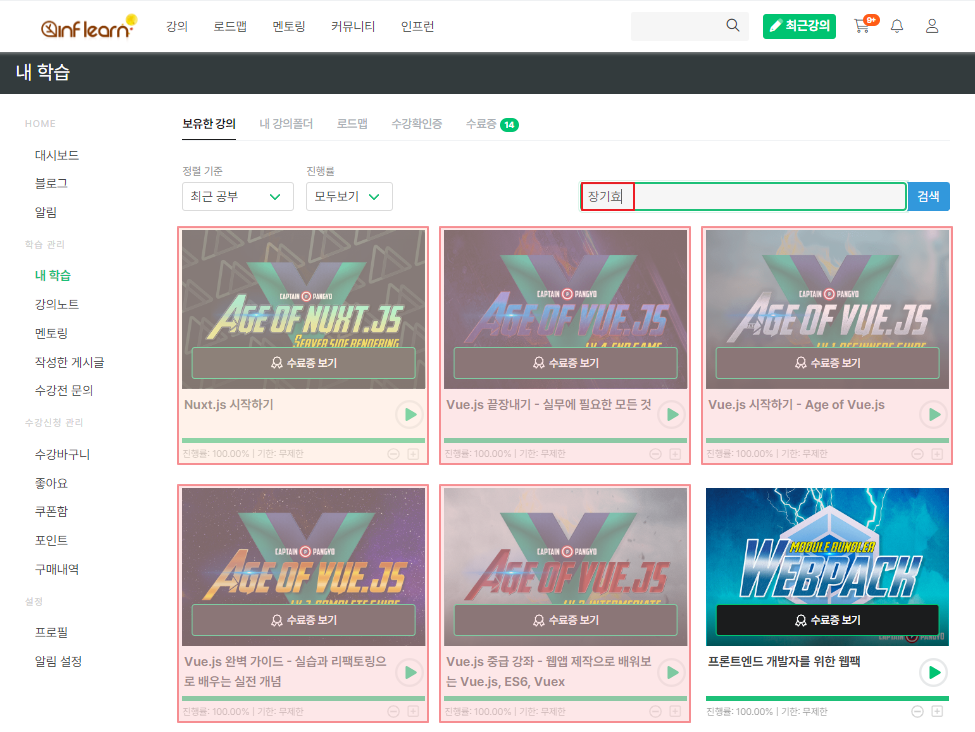The width and height of the screenshot is (975, 732).
Task: Open the user profile icon
Action: 931,26
